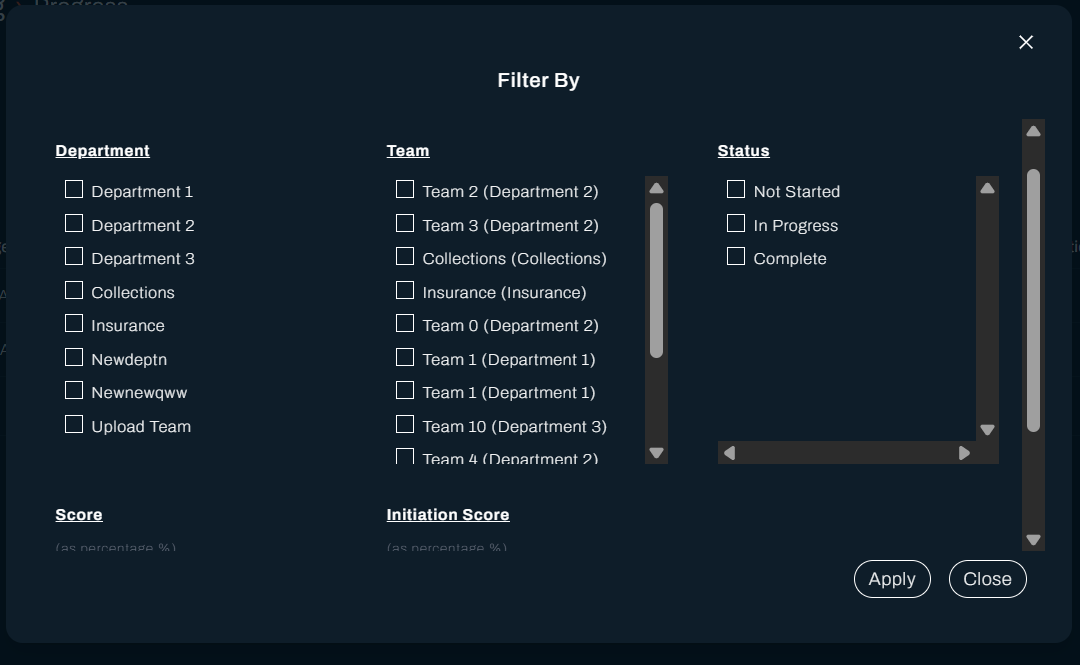Click the down arrow of the dialog's main scrollbar

[1033, 540]
